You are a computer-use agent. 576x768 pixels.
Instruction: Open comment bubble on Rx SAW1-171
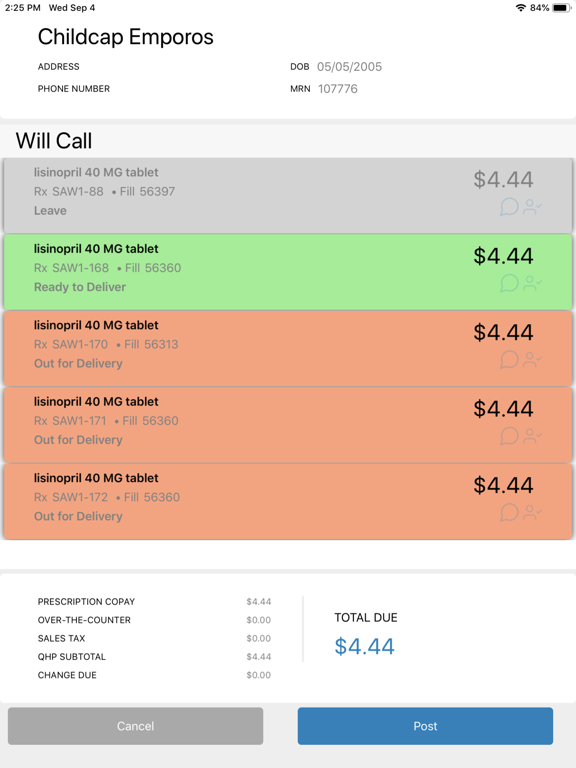click(509, 436)
